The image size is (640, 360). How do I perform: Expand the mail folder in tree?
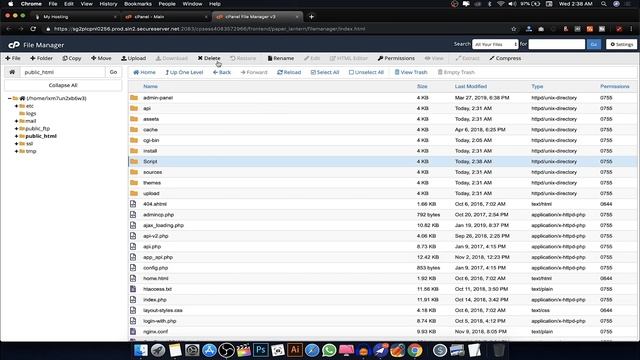point(16,121)
